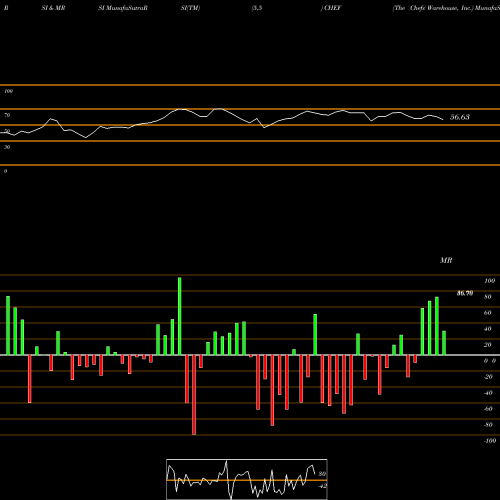Click the -80 label on MR axis
This screenshot has width=500, height=500.
pyautogui.click(x=488, y=425)
